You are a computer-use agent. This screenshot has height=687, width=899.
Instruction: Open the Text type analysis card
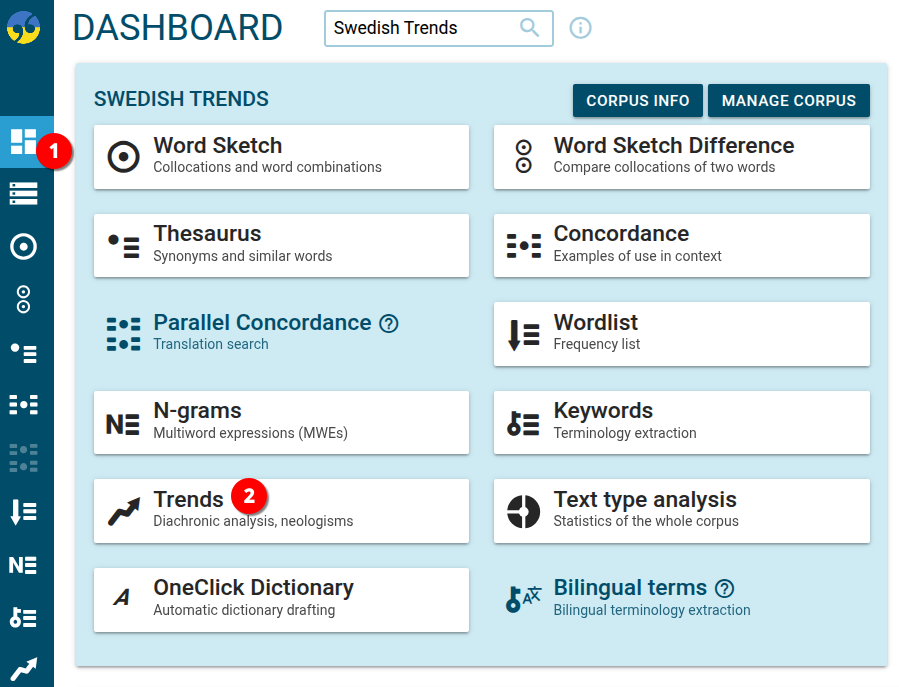(x=681, y=511)
